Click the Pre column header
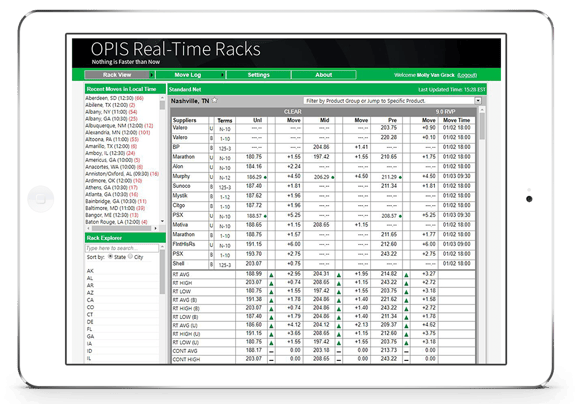Image resolution: width=575 pixels, height=404 pixels. click(392, 120)
